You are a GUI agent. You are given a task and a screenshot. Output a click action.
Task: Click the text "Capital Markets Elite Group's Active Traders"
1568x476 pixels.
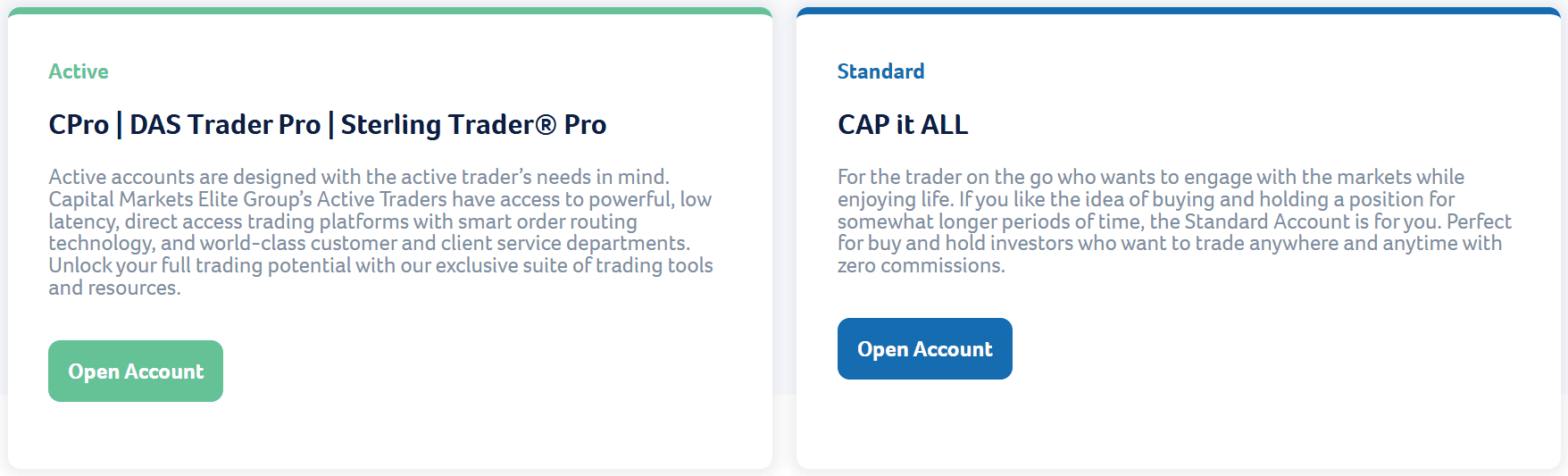[247, 199]
